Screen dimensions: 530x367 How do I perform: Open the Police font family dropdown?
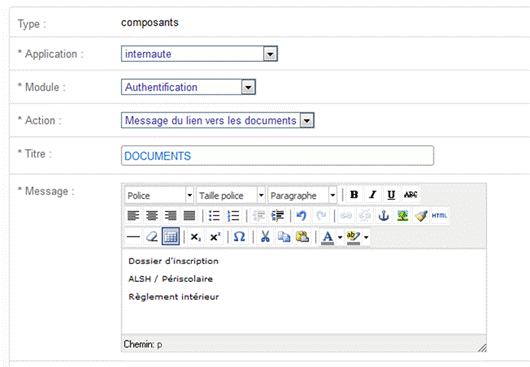click(x=159, y=195)
